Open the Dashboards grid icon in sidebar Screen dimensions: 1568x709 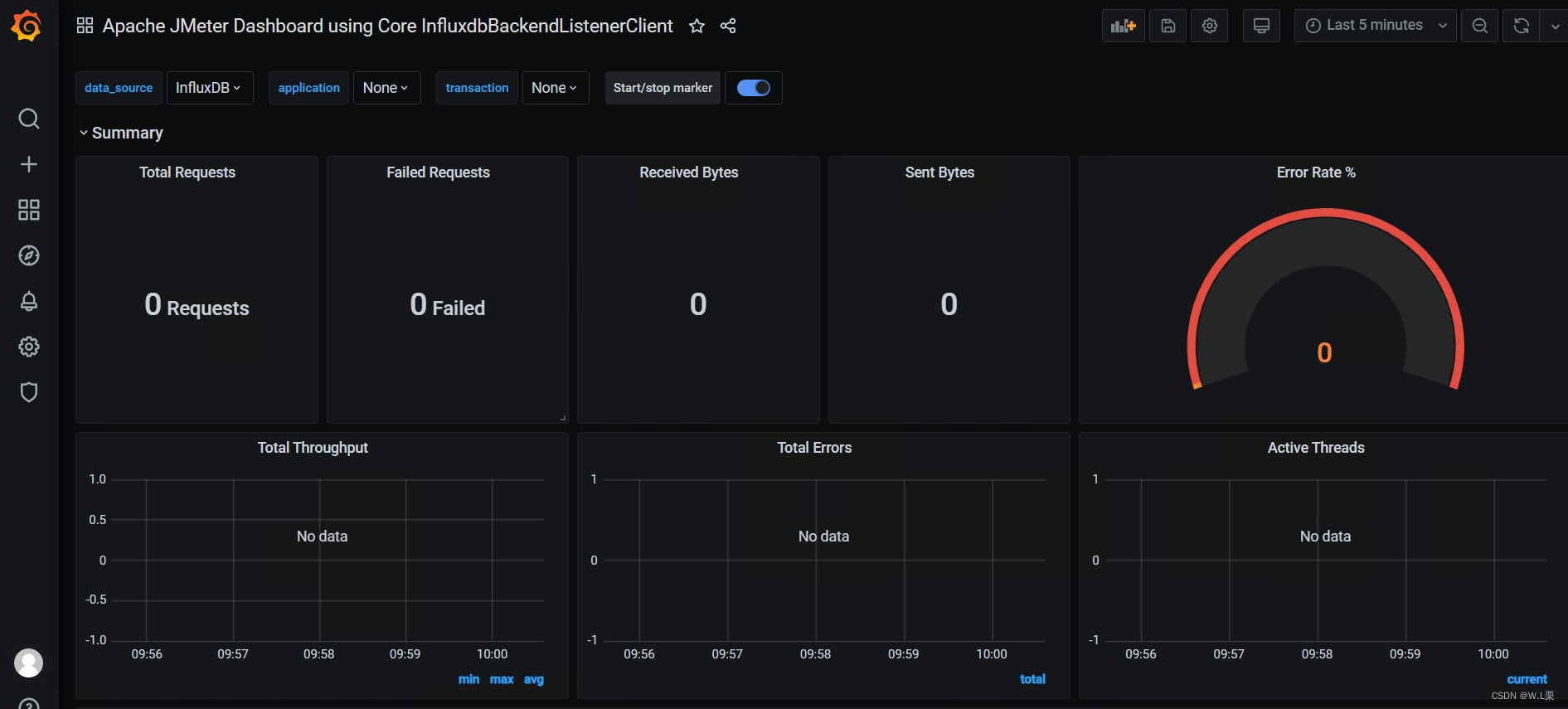pyautogui.click(x=29, y=210)
